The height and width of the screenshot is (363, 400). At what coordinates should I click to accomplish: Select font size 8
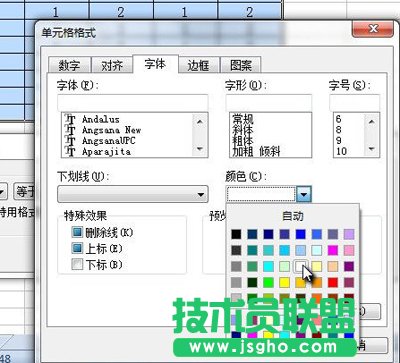point(339,130)
